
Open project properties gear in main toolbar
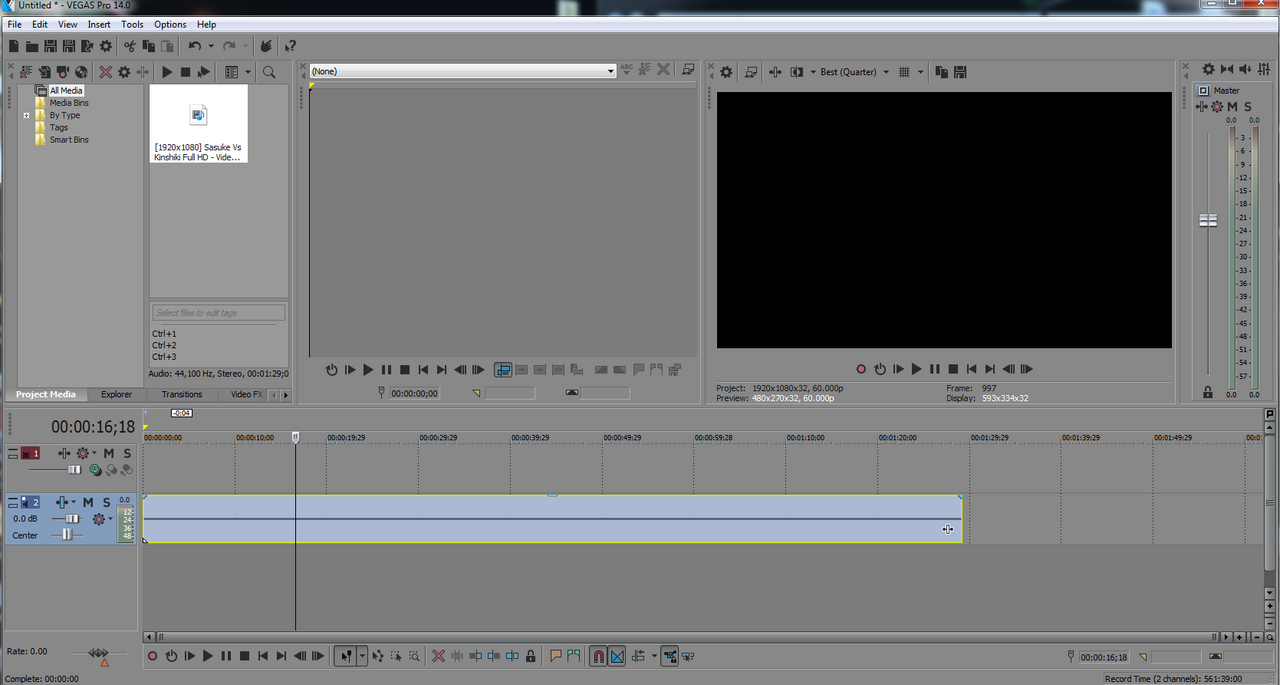coord(106,46)
